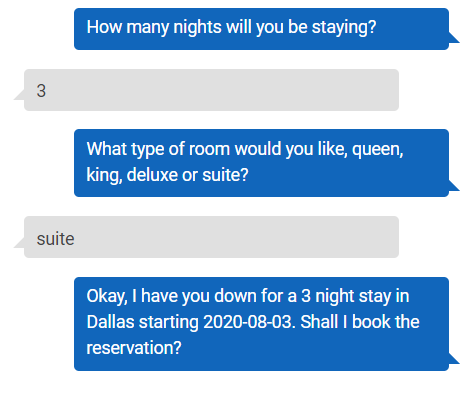
Task: Click 'suite?' in the blue room question
Action: (225, 175)
